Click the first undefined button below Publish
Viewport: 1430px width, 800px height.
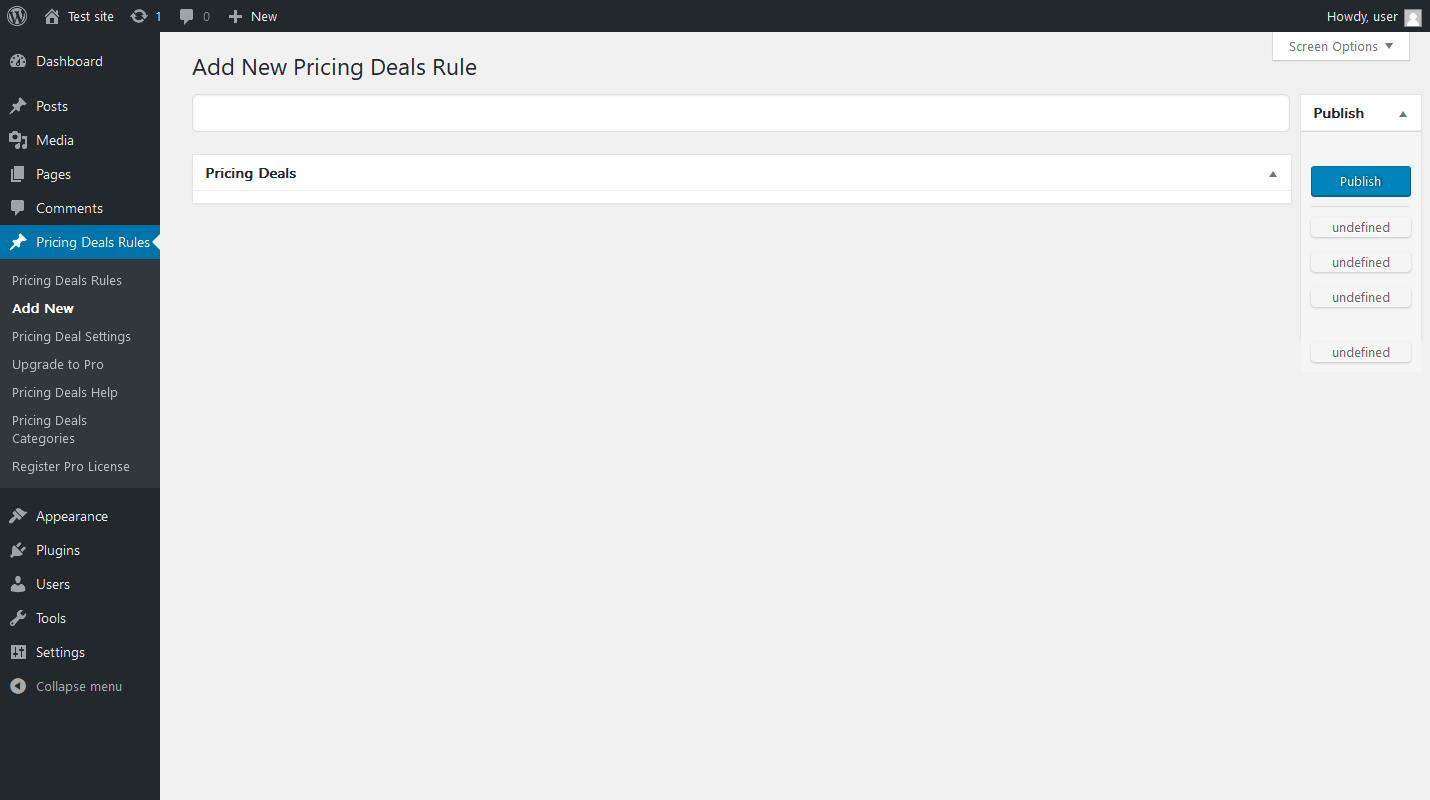pyautogui.click(x=1361, y=228)
